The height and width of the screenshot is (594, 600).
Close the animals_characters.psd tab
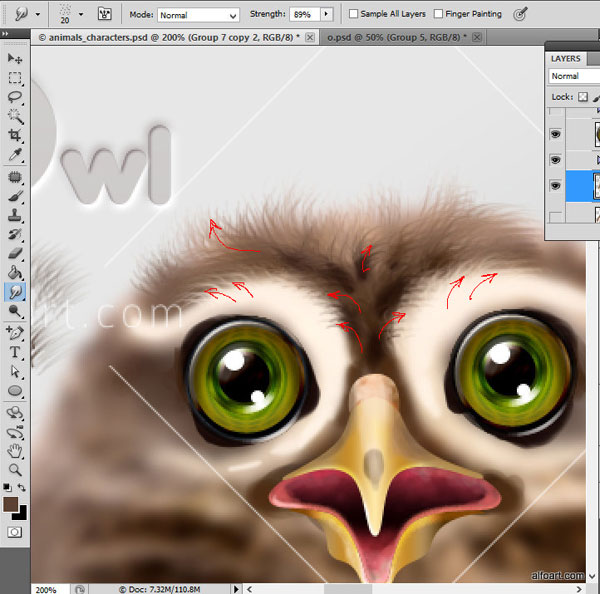coord(310,38)
